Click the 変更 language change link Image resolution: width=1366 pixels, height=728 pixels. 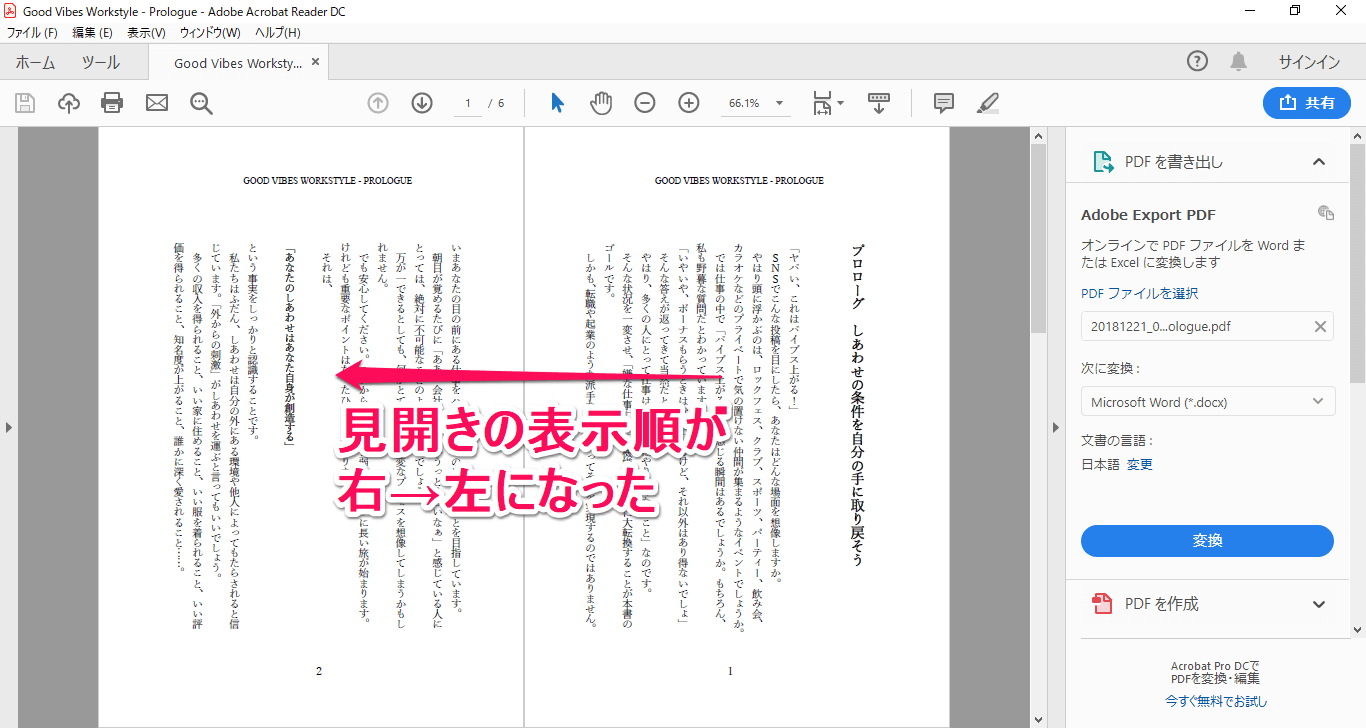pos(1140,464)
